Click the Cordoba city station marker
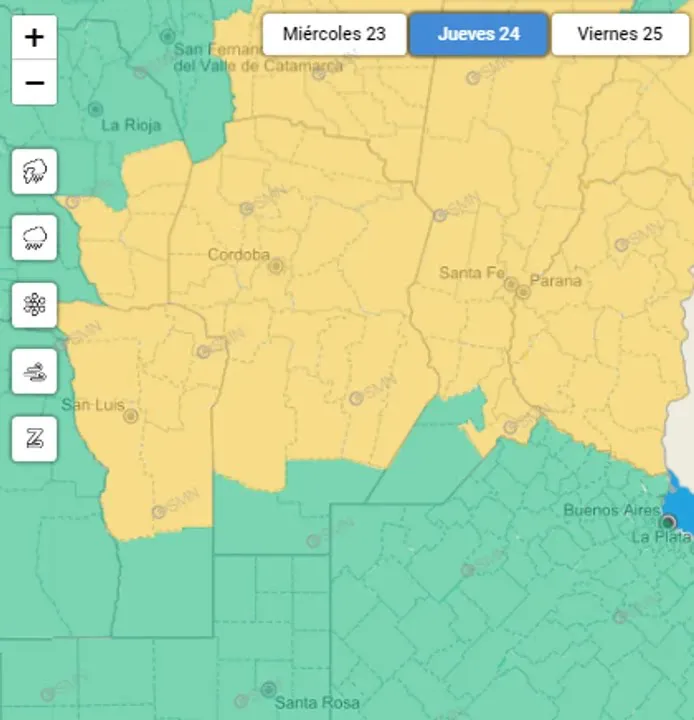The image size is (694, 720). [275, 266]
